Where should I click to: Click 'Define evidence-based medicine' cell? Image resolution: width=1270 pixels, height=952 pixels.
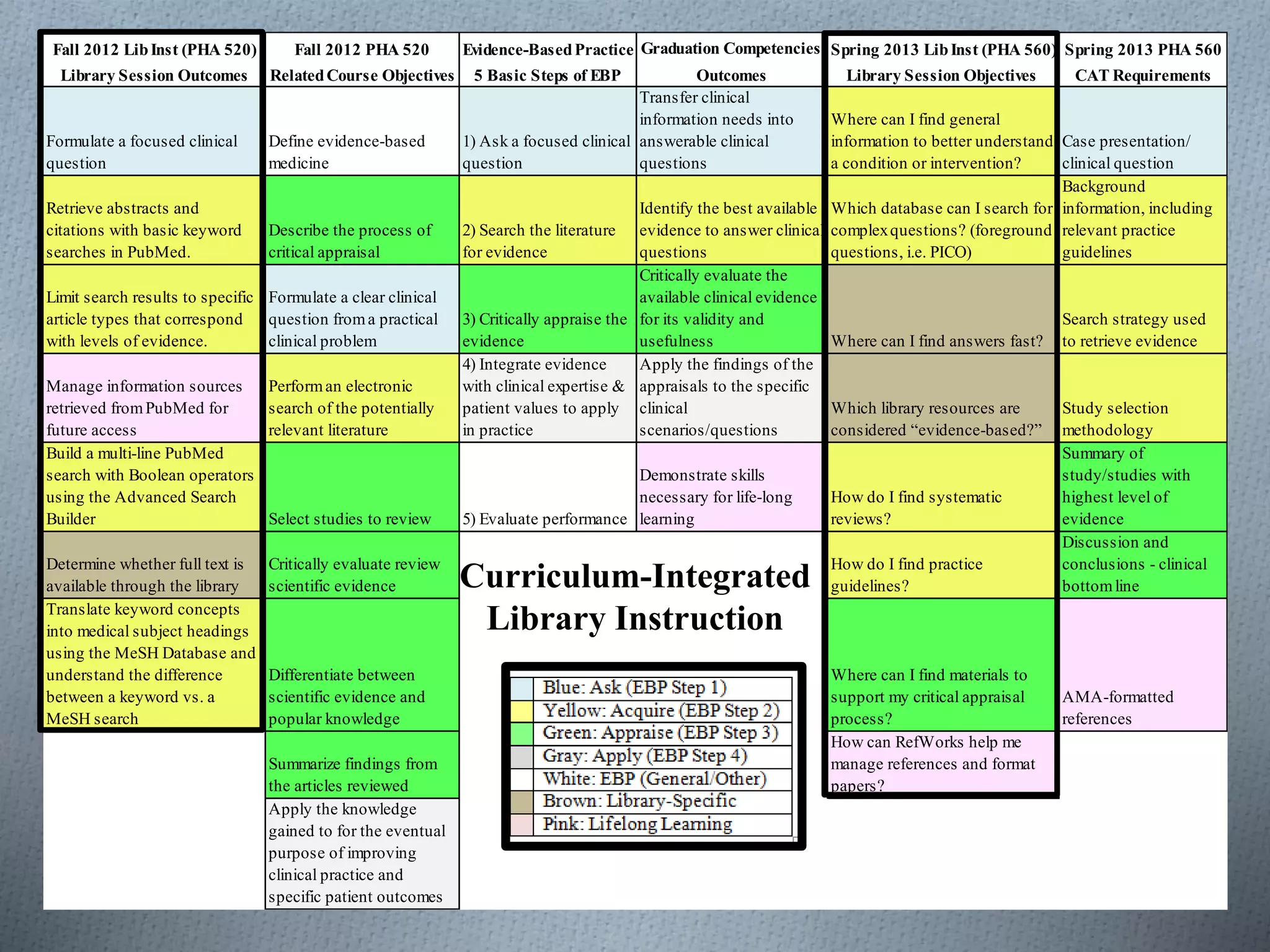(347, 152)
